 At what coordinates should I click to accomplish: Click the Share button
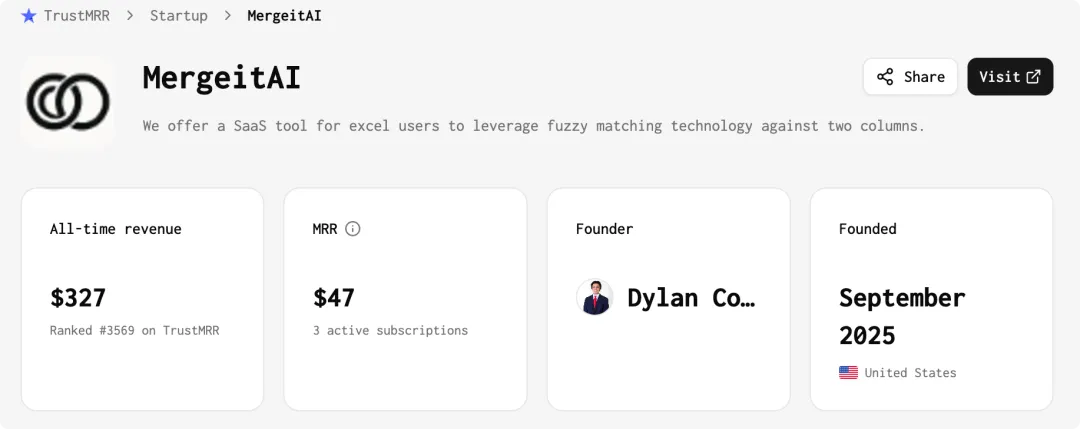910,76
